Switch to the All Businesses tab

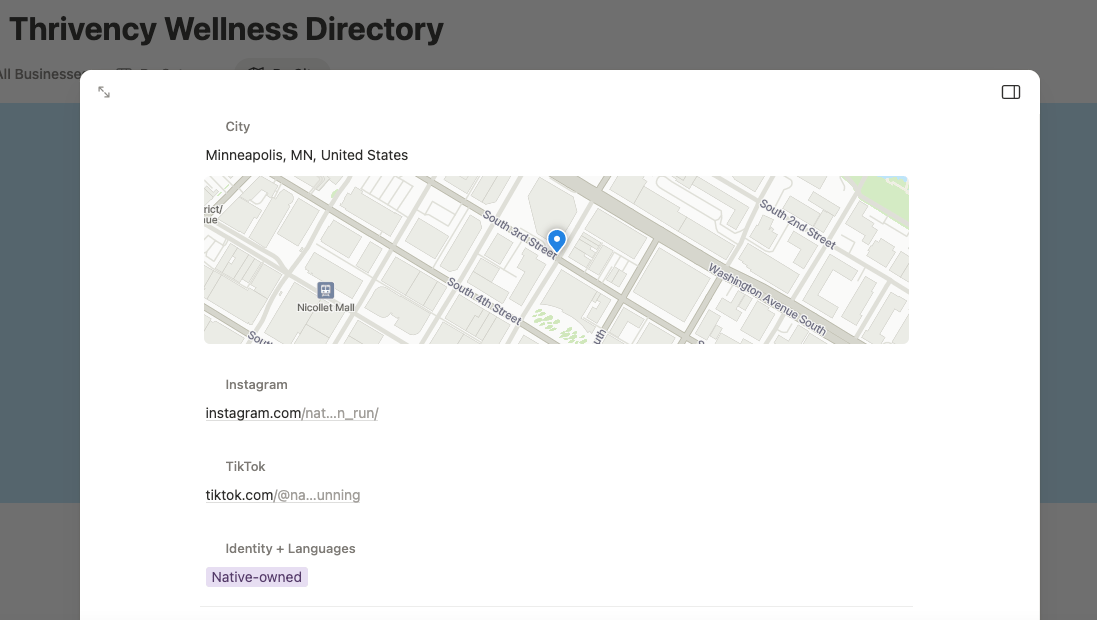pos(40,74)
